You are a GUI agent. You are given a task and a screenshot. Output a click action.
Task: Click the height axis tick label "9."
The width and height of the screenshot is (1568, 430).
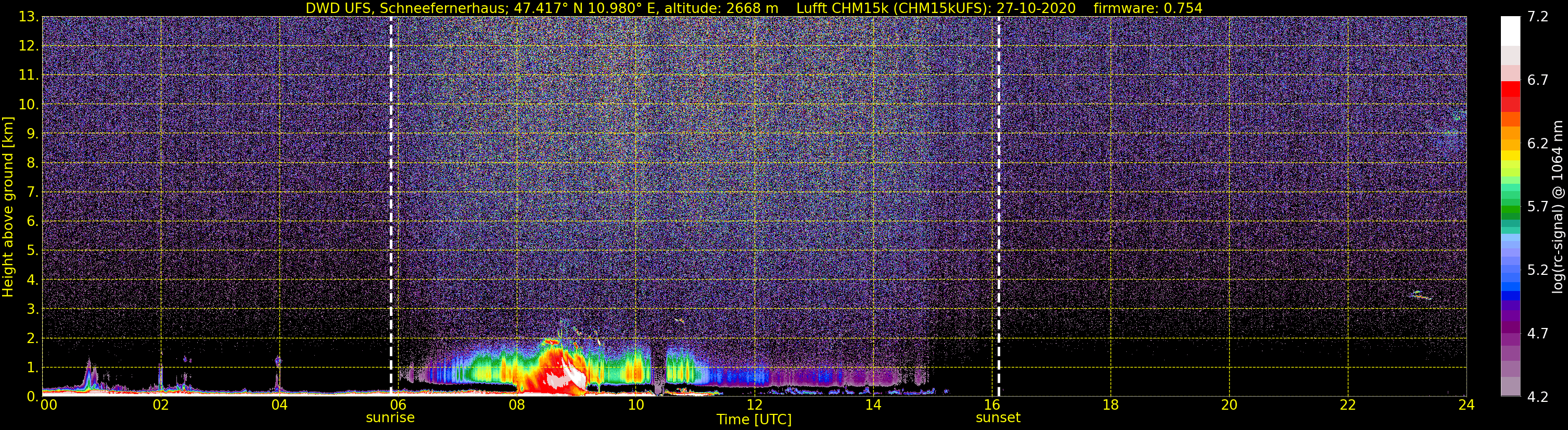click(32, 134)
